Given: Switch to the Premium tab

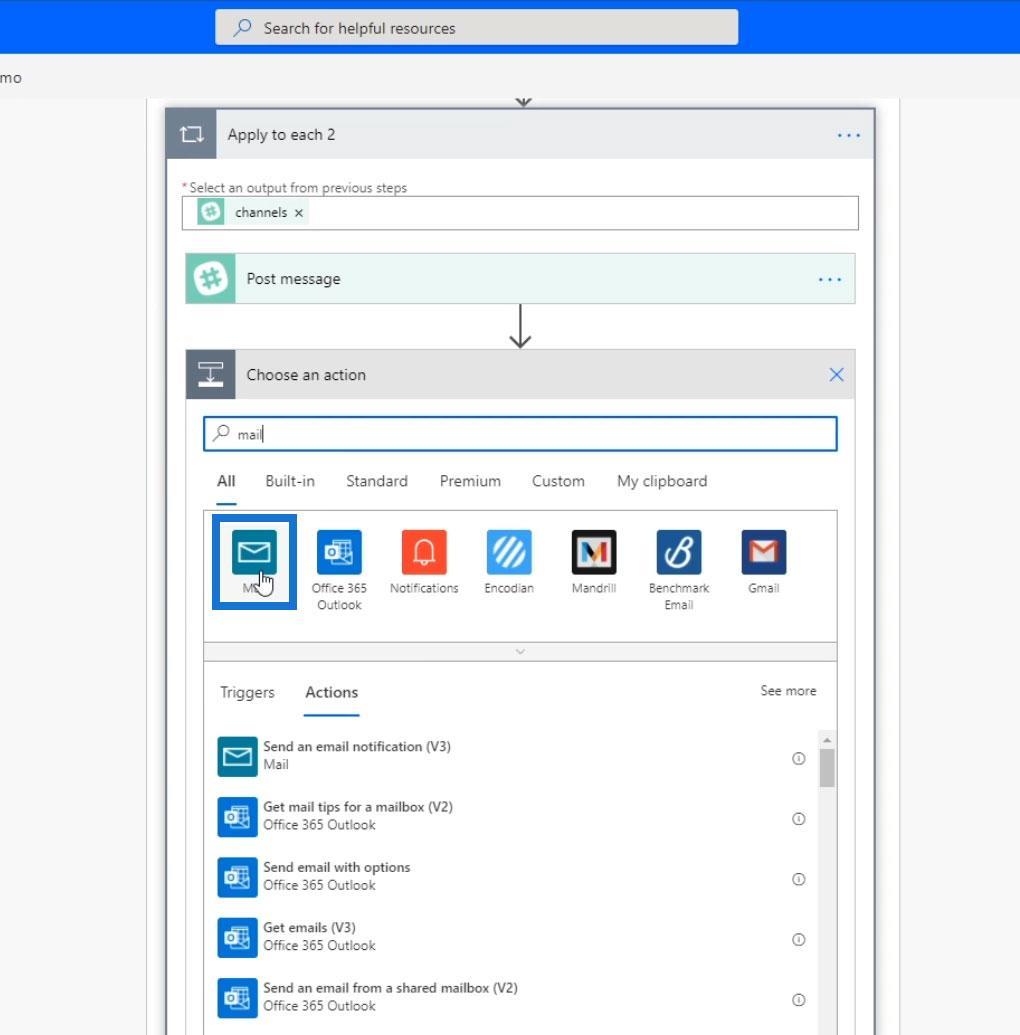Looking at the screenshot, I should [470, 481].
